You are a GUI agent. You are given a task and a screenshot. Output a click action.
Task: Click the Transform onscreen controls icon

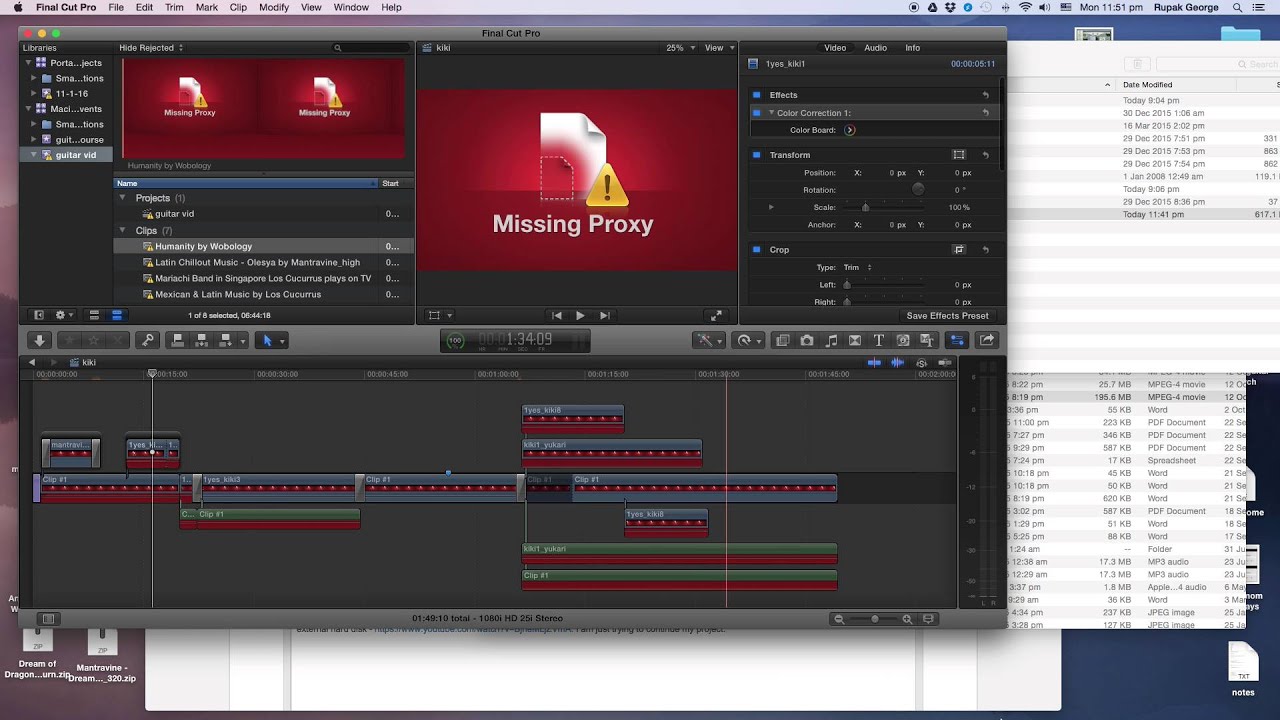(959, 155)
